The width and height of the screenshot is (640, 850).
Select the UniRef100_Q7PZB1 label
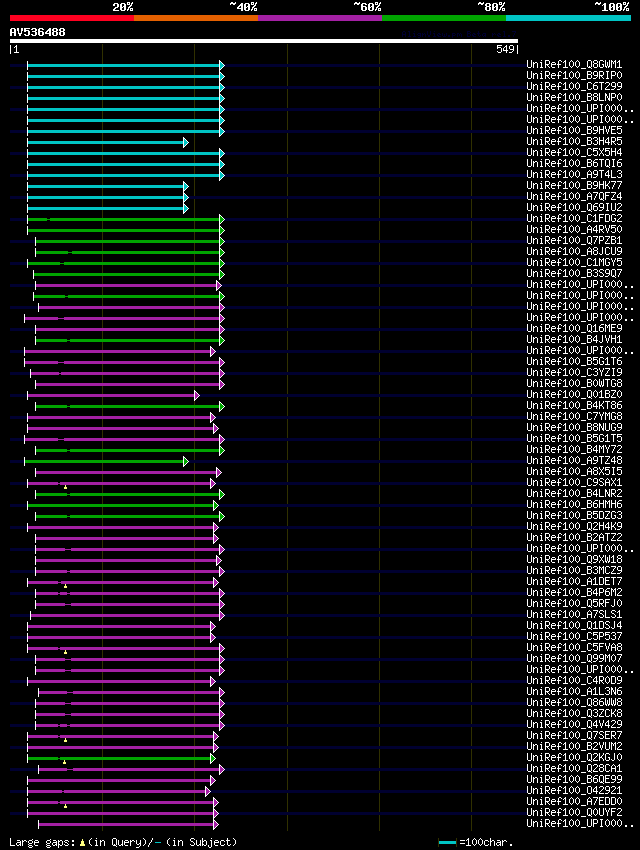pos(574,241)
